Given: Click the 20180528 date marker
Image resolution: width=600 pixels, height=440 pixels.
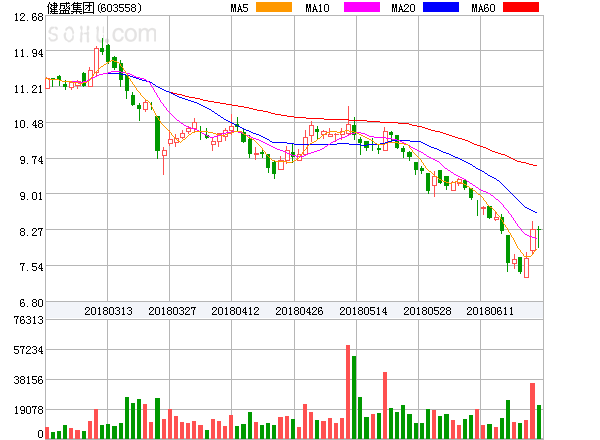Looking at the screenshot, I should [x=427, y=311].
